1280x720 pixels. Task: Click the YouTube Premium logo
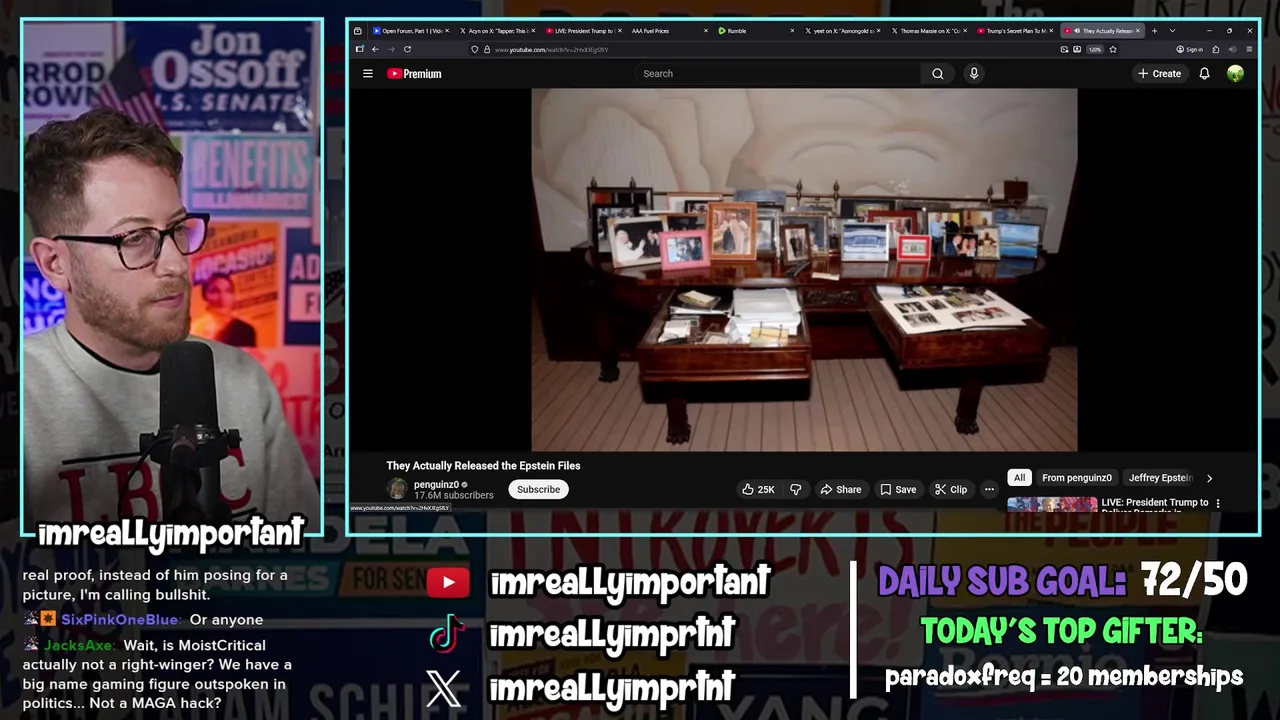coord(414,73)
